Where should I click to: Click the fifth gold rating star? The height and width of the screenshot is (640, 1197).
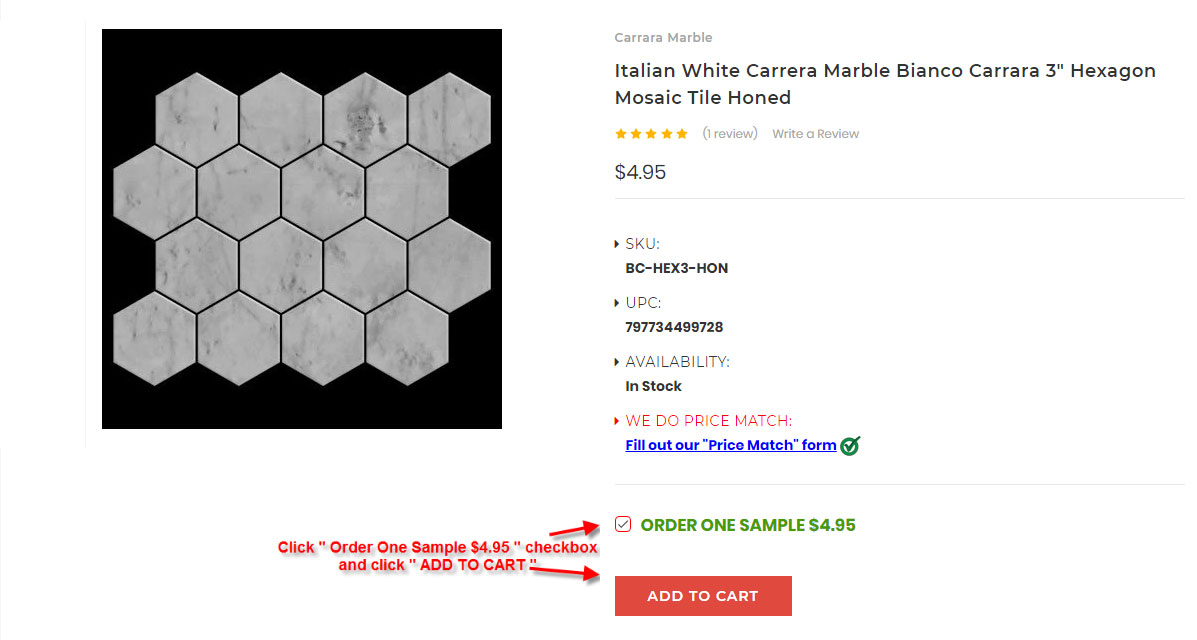682,134
